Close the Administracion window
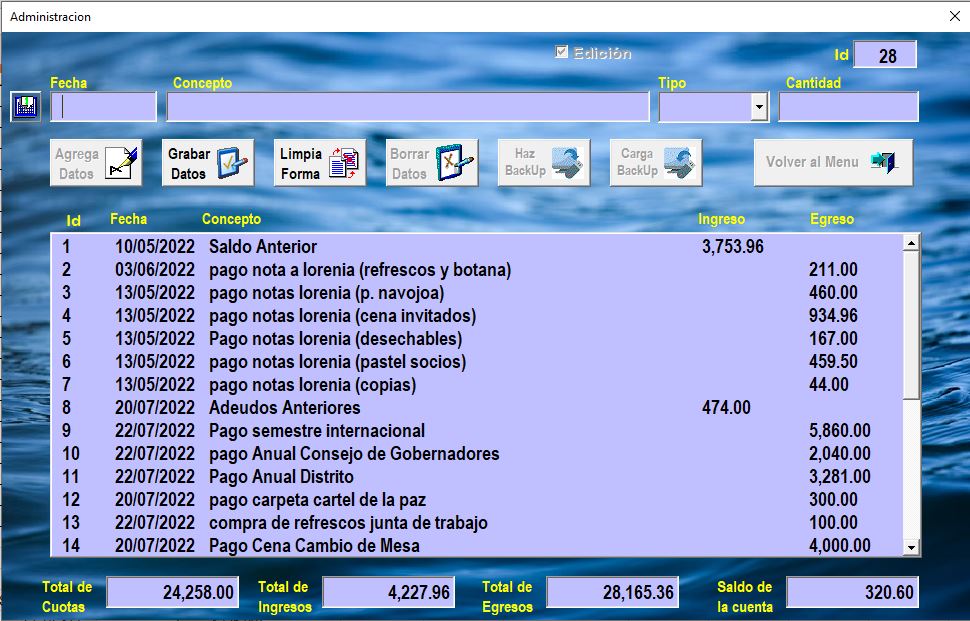 (x=955, y=16)
